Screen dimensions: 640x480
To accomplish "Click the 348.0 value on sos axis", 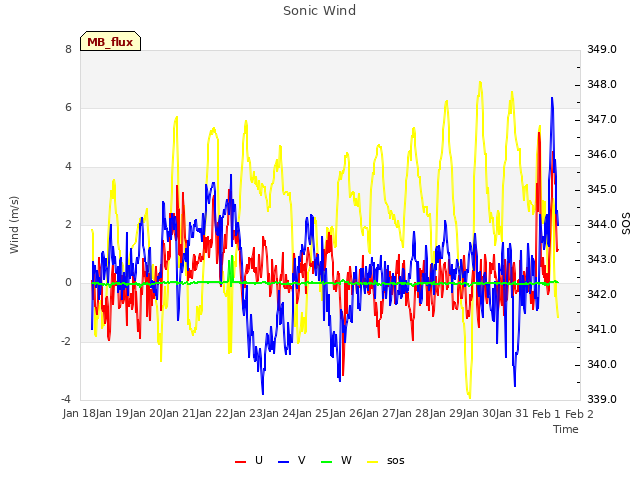I will (602, 84).
